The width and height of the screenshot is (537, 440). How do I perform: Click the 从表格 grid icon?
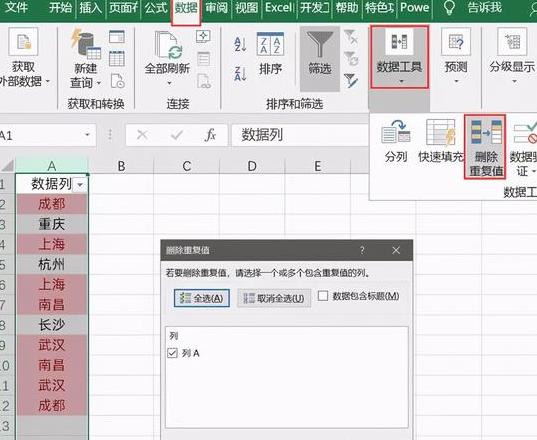click(x=117, y=59)
